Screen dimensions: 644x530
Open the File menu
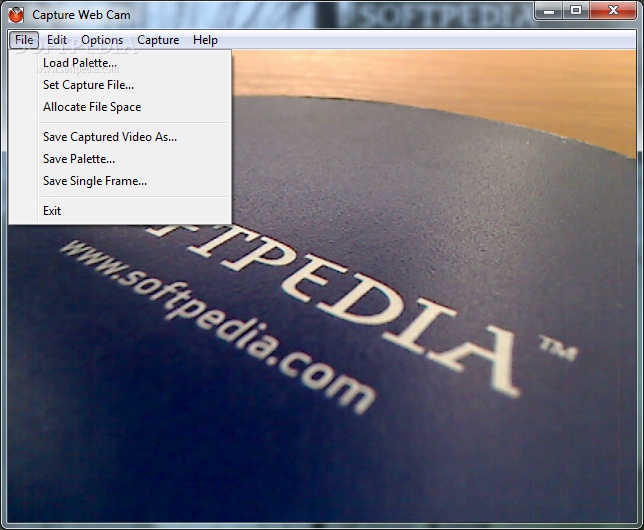tap(24, 40)
